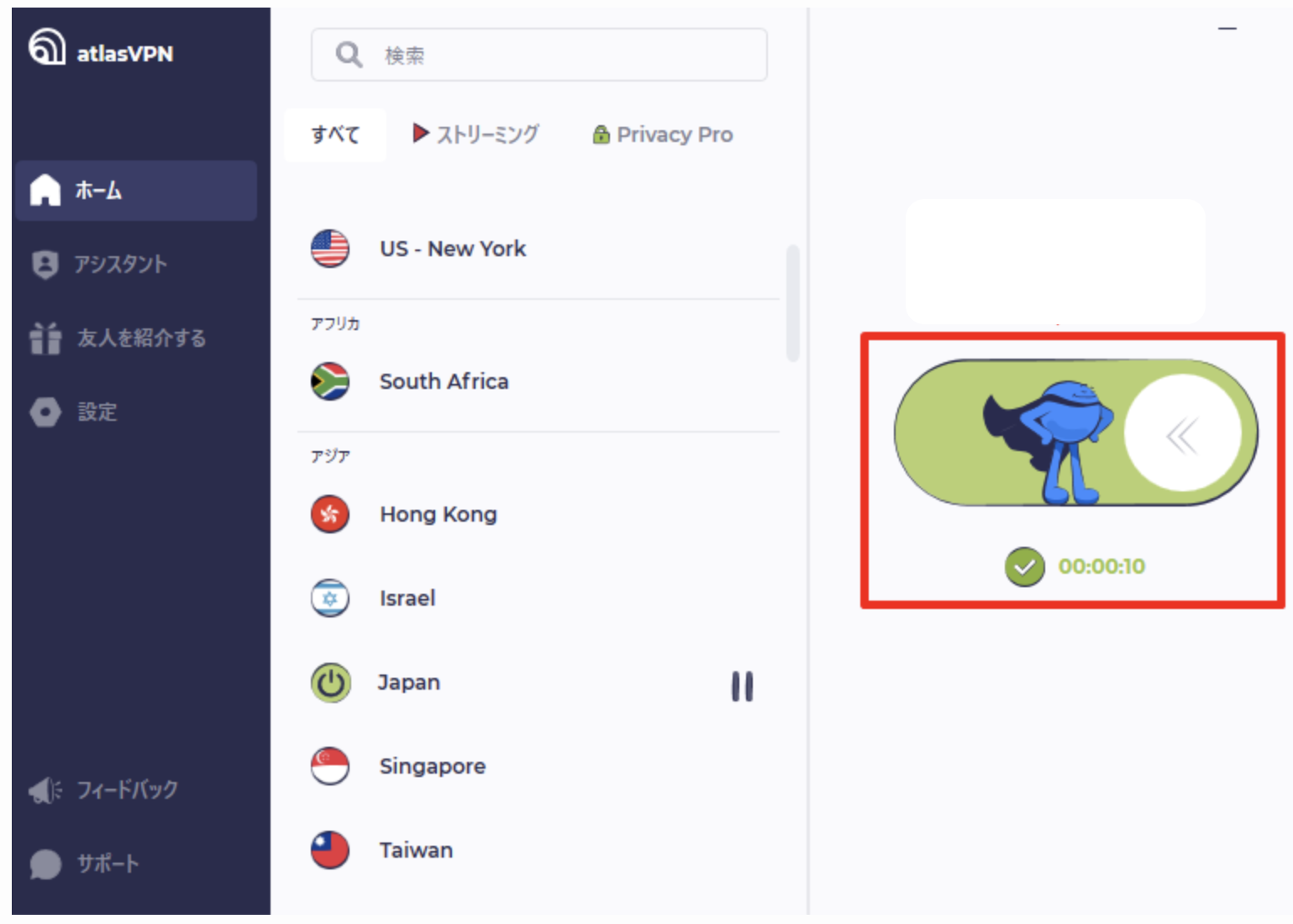The width and height of the screenshot is (1293, 924).
Task: Choose Singapore from the server list
Action: coord(539,766)
